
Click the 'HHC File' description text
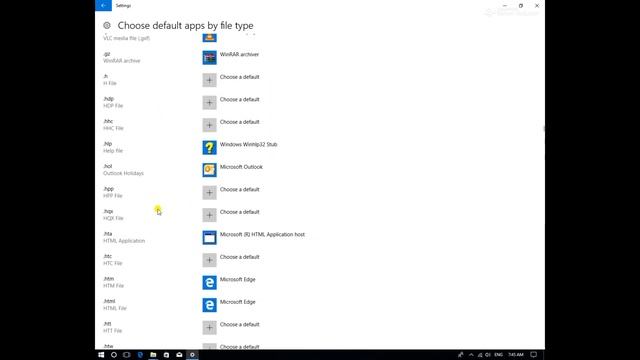[113, 128]
